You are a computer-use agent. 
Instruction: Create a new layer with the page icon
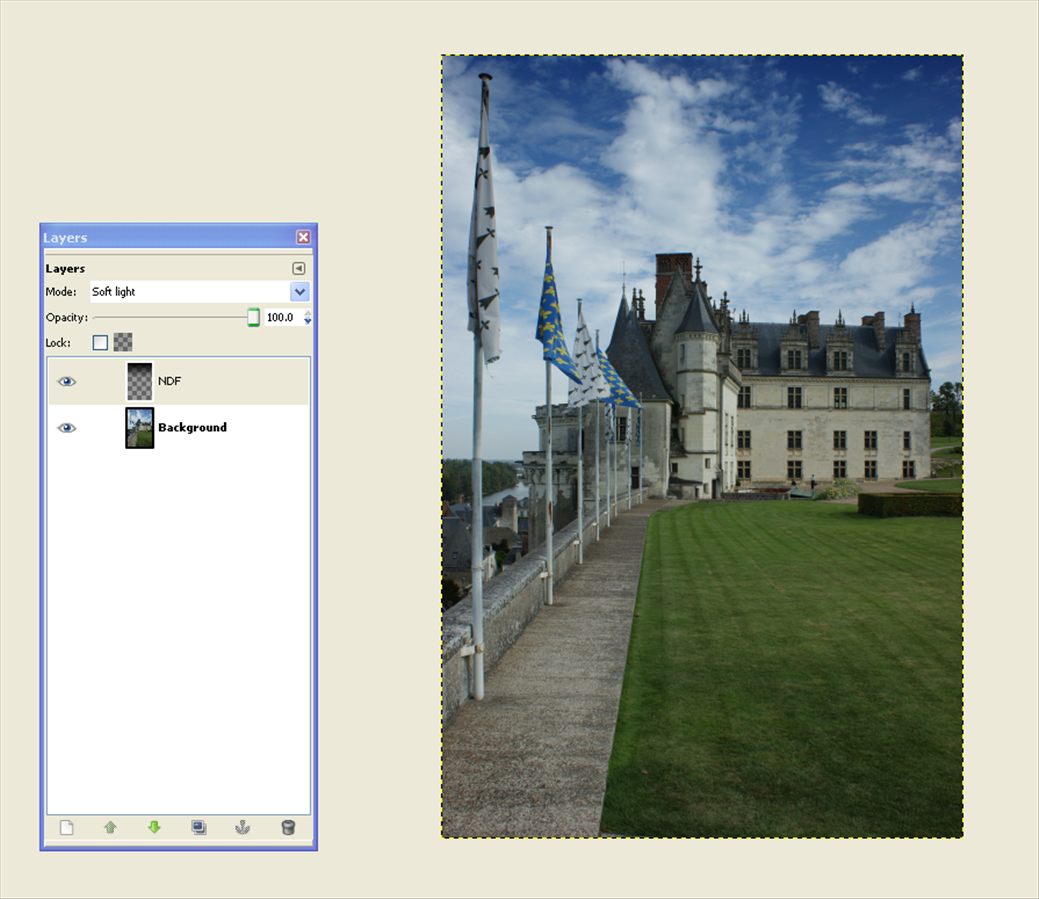(67, 827)
